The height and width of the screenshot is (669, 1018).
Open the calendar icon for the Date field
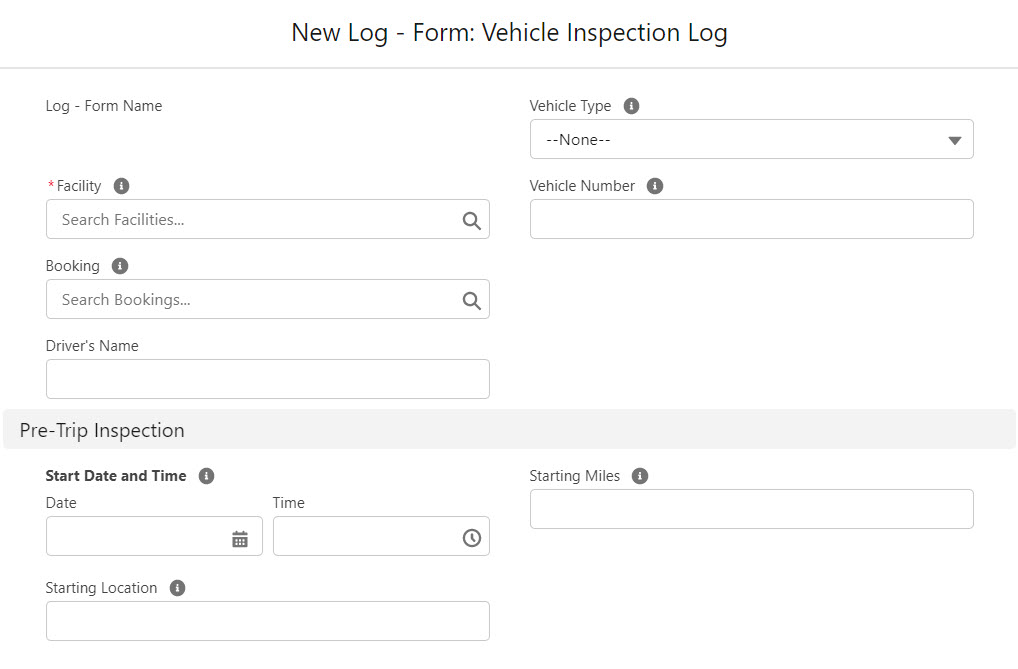(240, 536)
